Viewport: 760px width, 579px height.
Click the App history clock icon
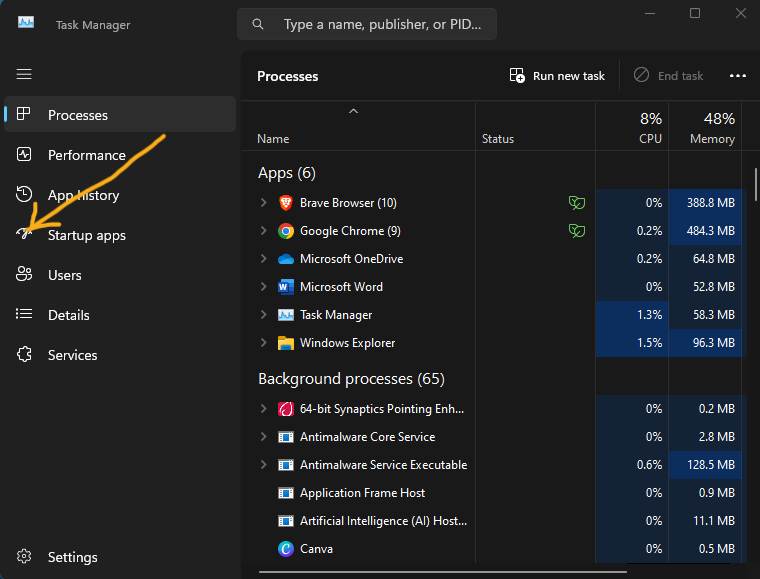coord(24,194)
